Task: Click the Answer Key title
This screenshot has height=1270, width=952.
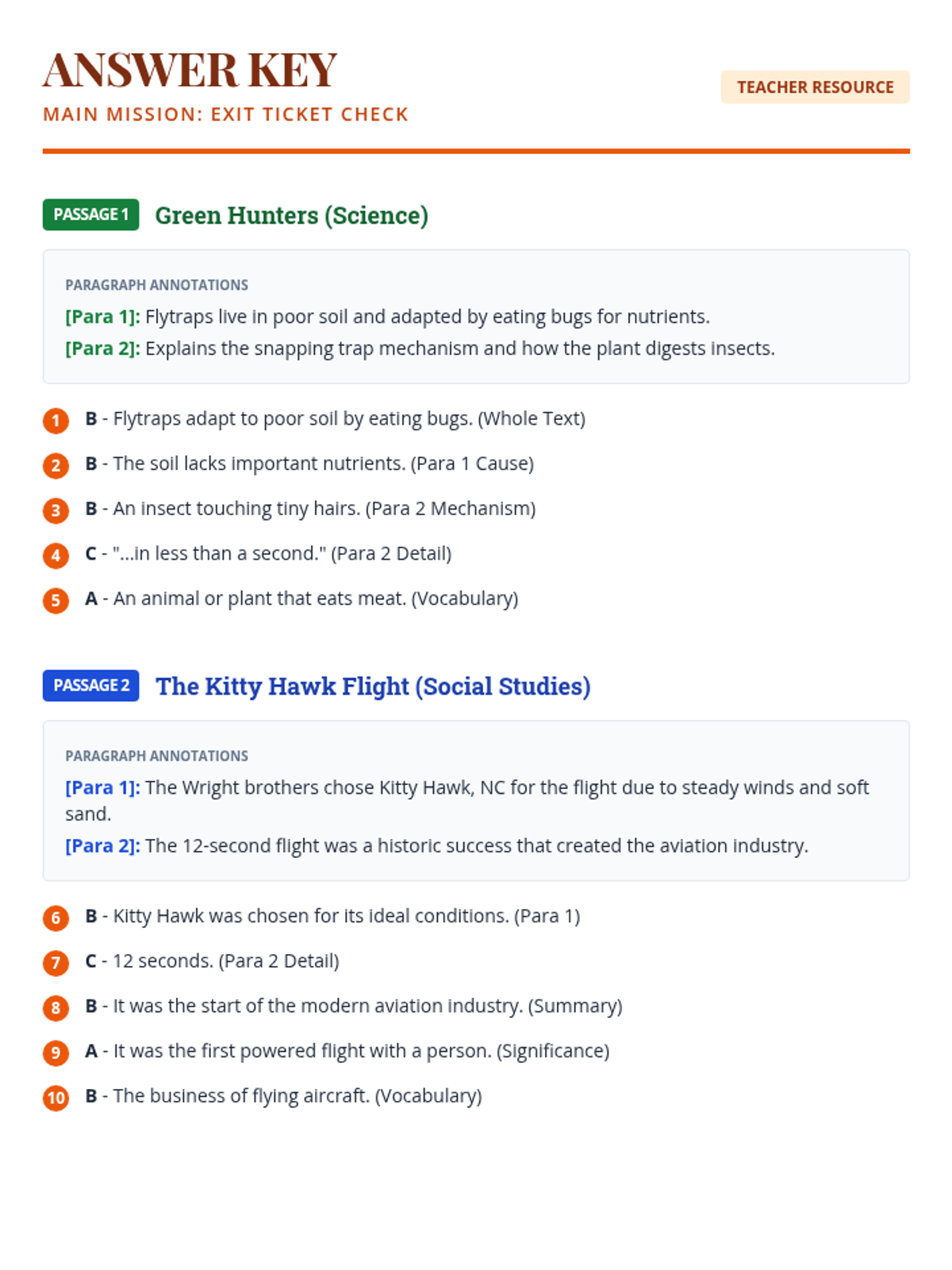Action: click(190, 70)
